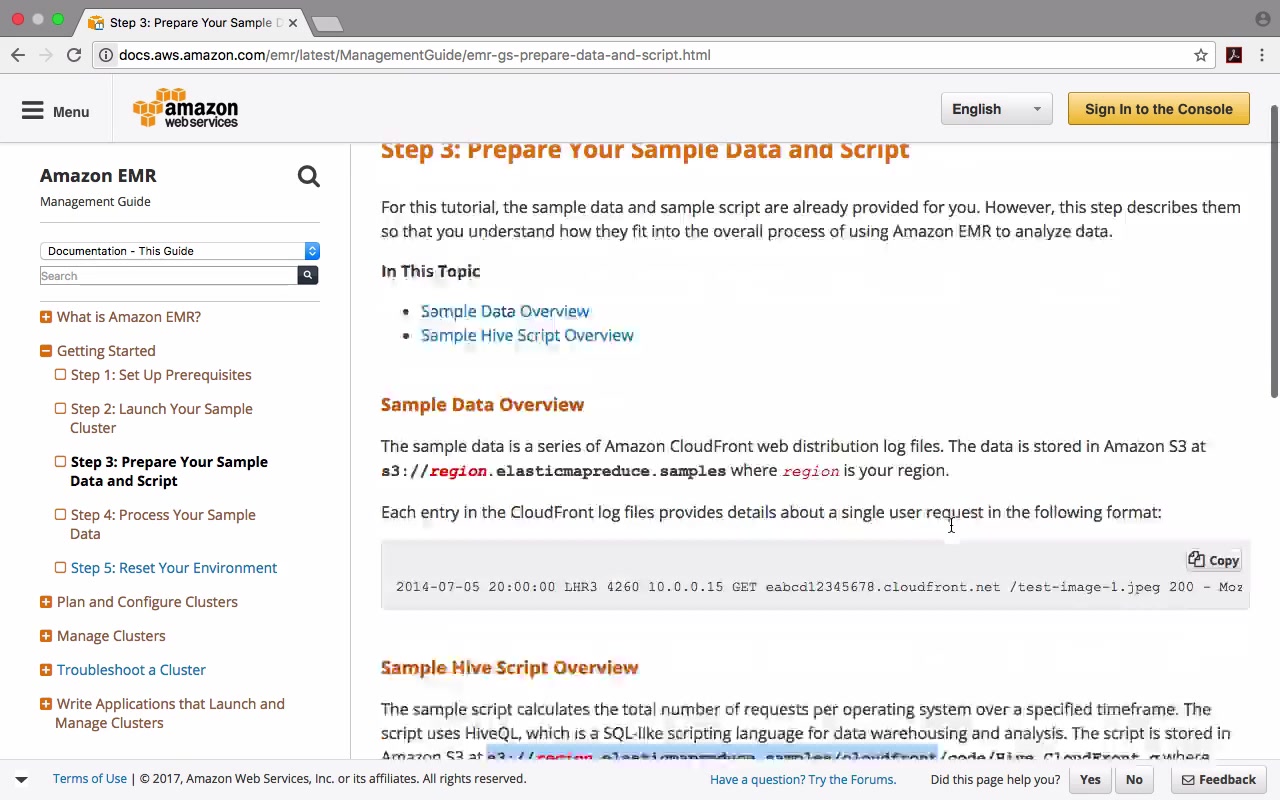
Task: Expand Manage Clusters section
Action: (46, 636)
